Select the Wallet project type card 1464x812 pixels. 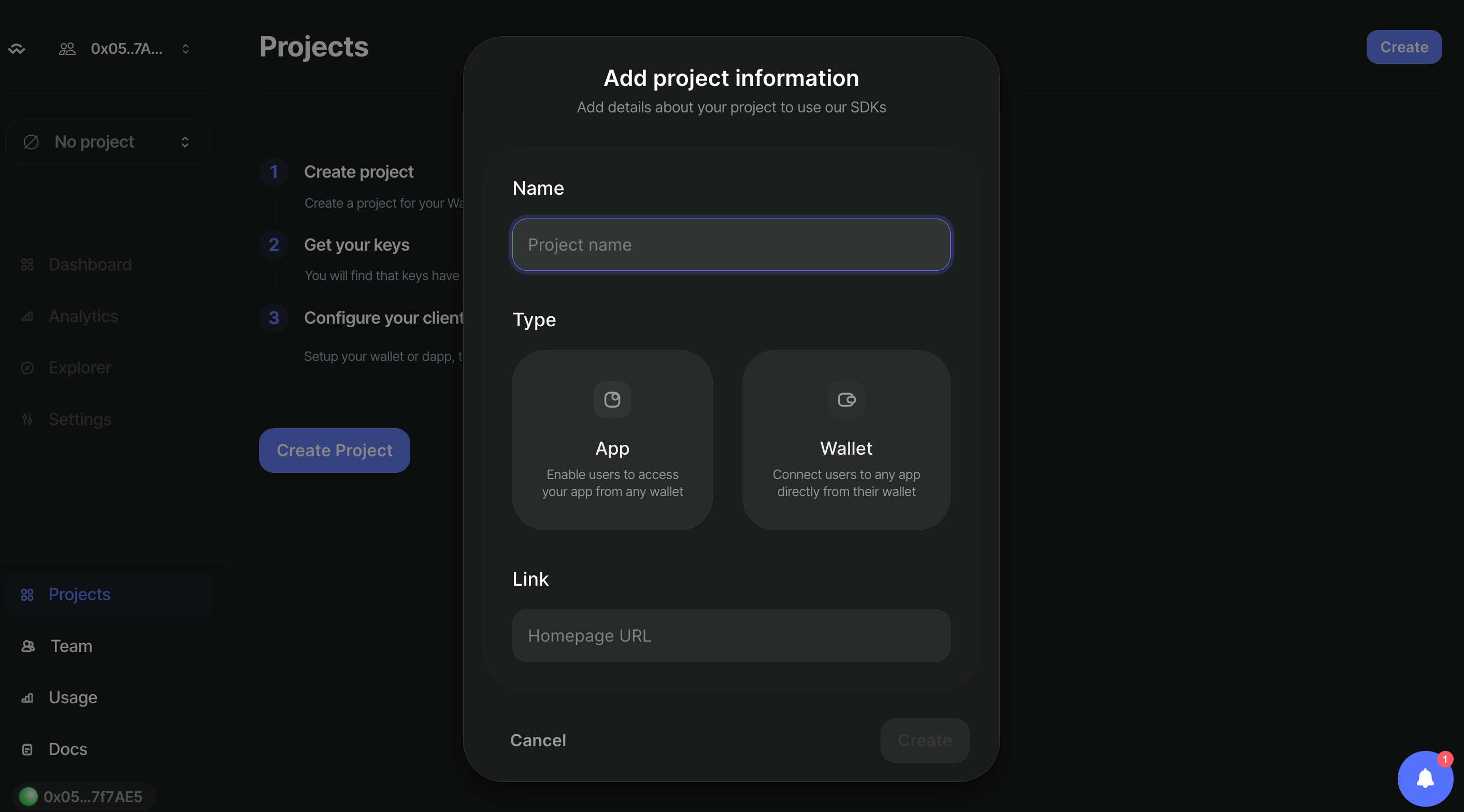click(x=845, y=441)
